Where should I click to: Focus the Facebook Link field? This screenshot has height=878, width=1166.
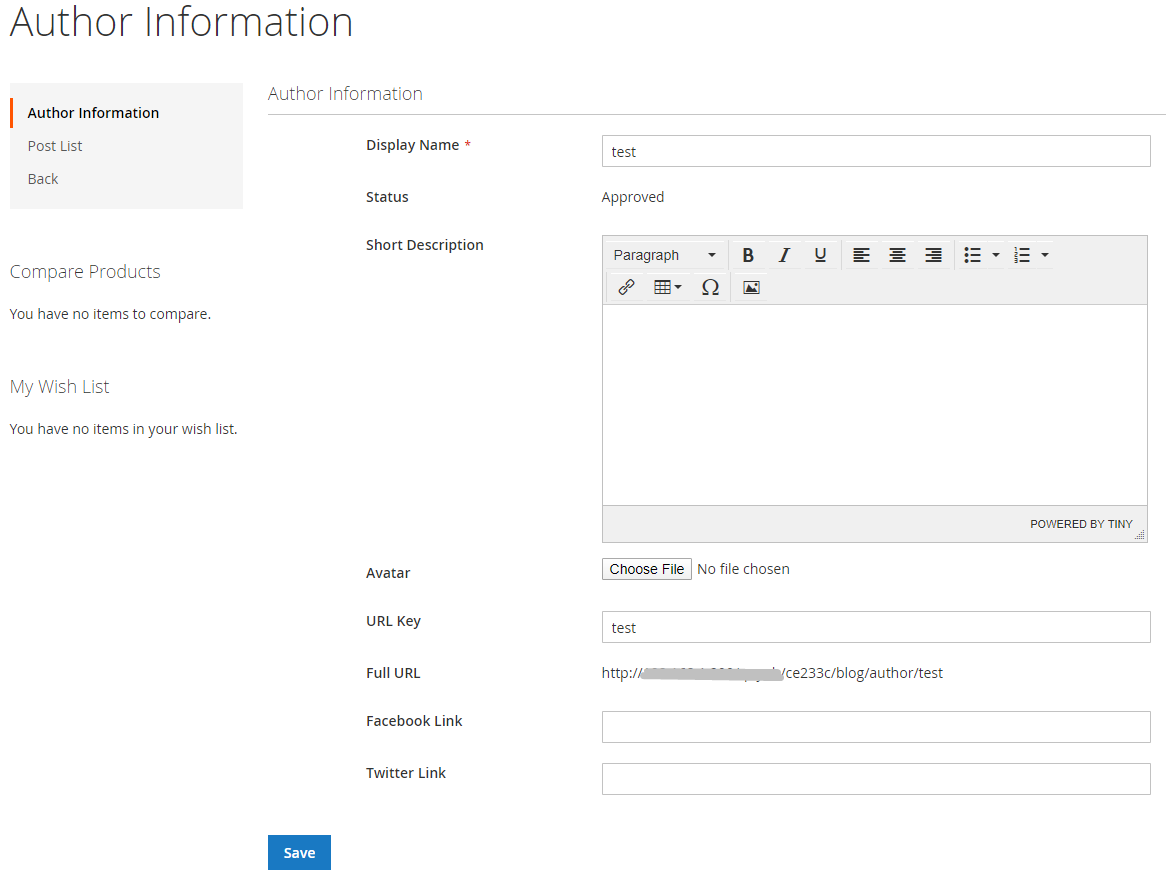[875, 727]
